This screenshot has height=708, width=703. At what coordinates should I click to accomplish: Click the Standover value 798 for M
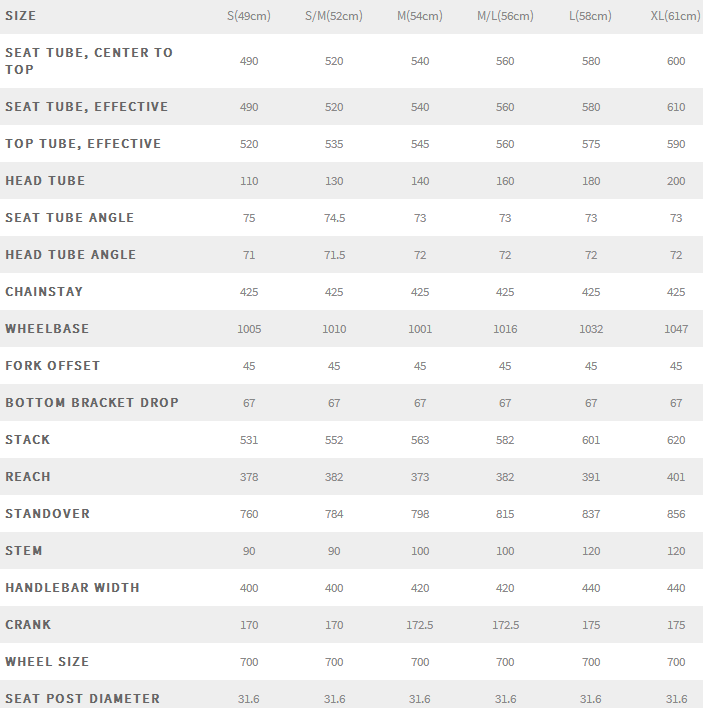click(x=420, y=514)
